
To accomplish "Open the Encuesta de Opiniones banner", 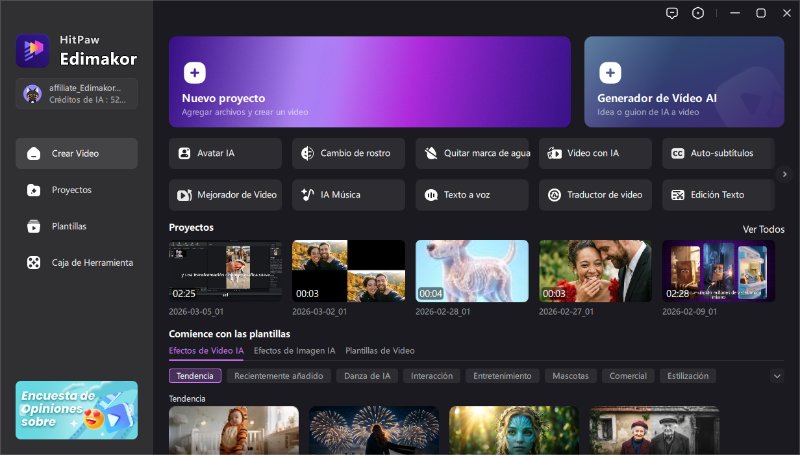I will [x=77, y=410].
